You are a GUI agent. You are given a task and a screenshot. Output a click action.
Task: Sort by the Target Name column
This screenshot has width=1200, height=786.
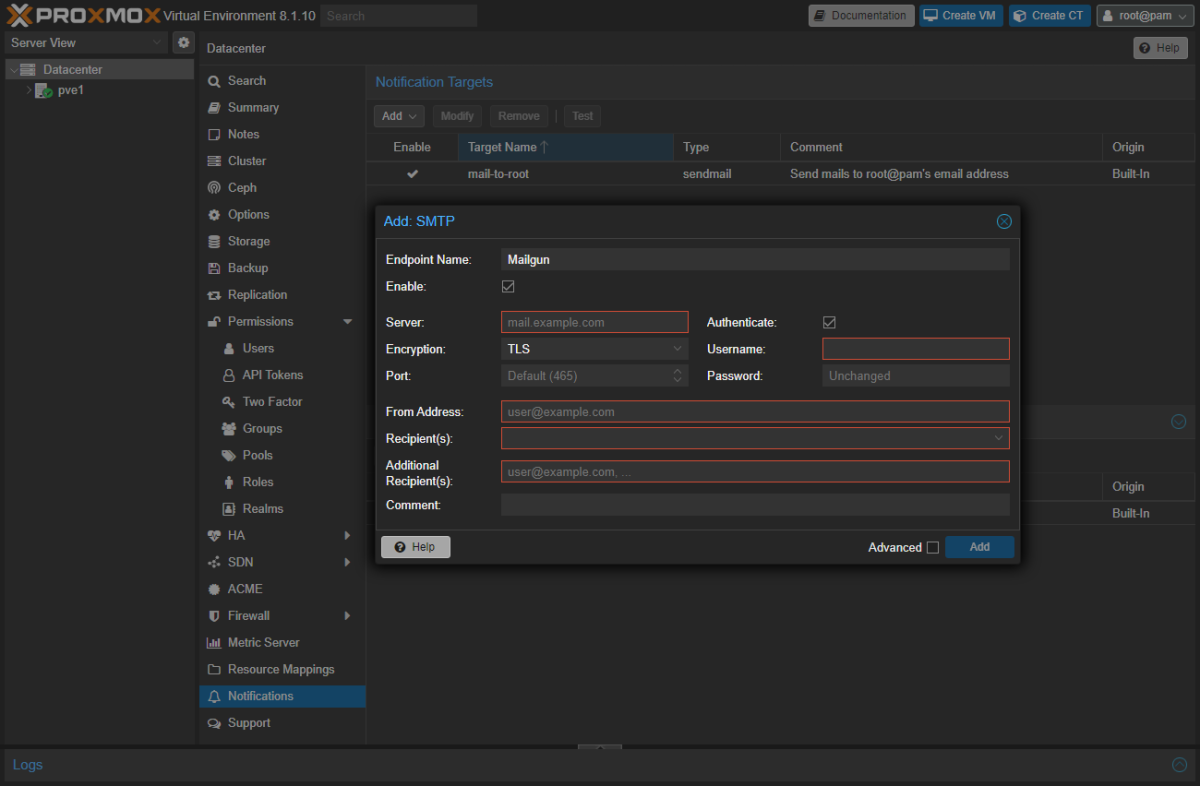click(565, 147)
